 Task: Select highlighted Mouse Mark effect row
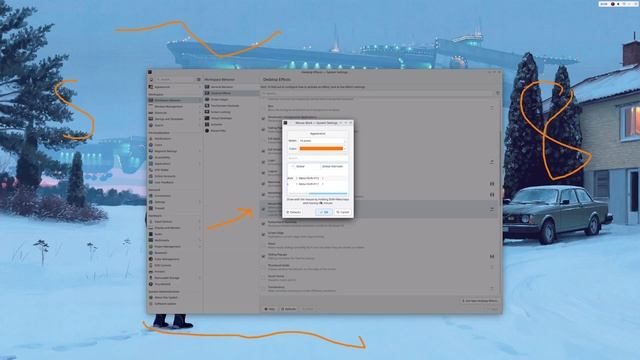click(380, 209)
